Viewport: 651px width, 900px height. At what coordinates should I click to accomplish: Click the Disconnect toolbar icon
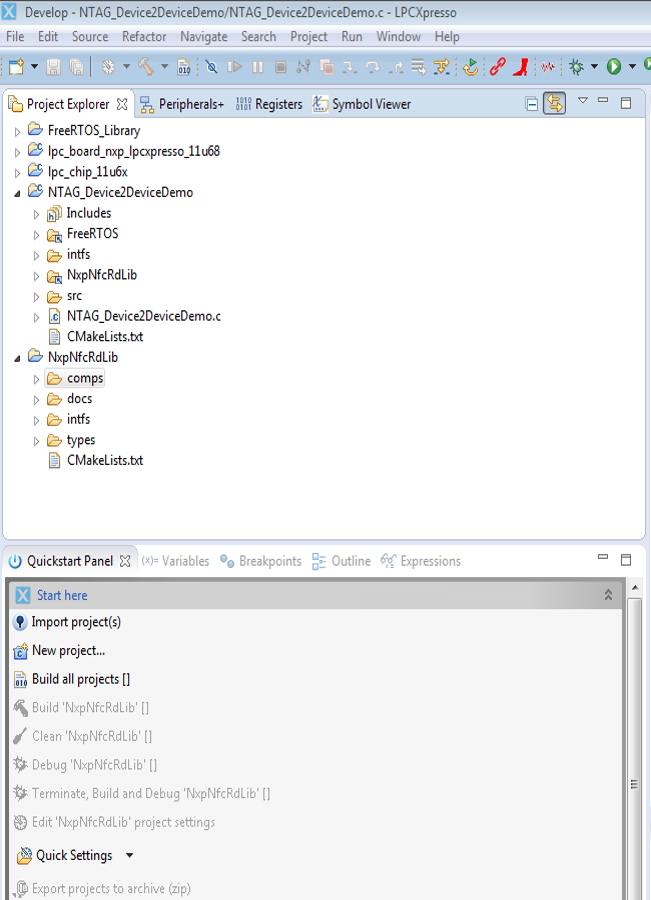tap(303, 67)
